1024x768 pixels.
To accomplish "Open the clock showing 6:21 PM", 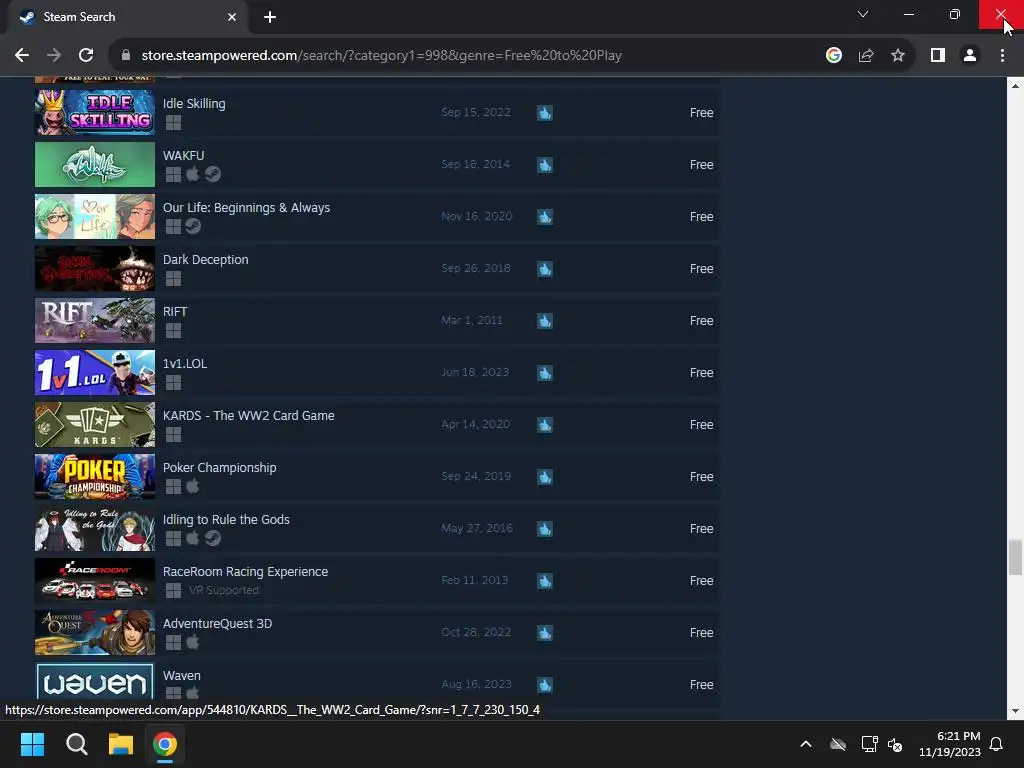I will tap(950, 744).
